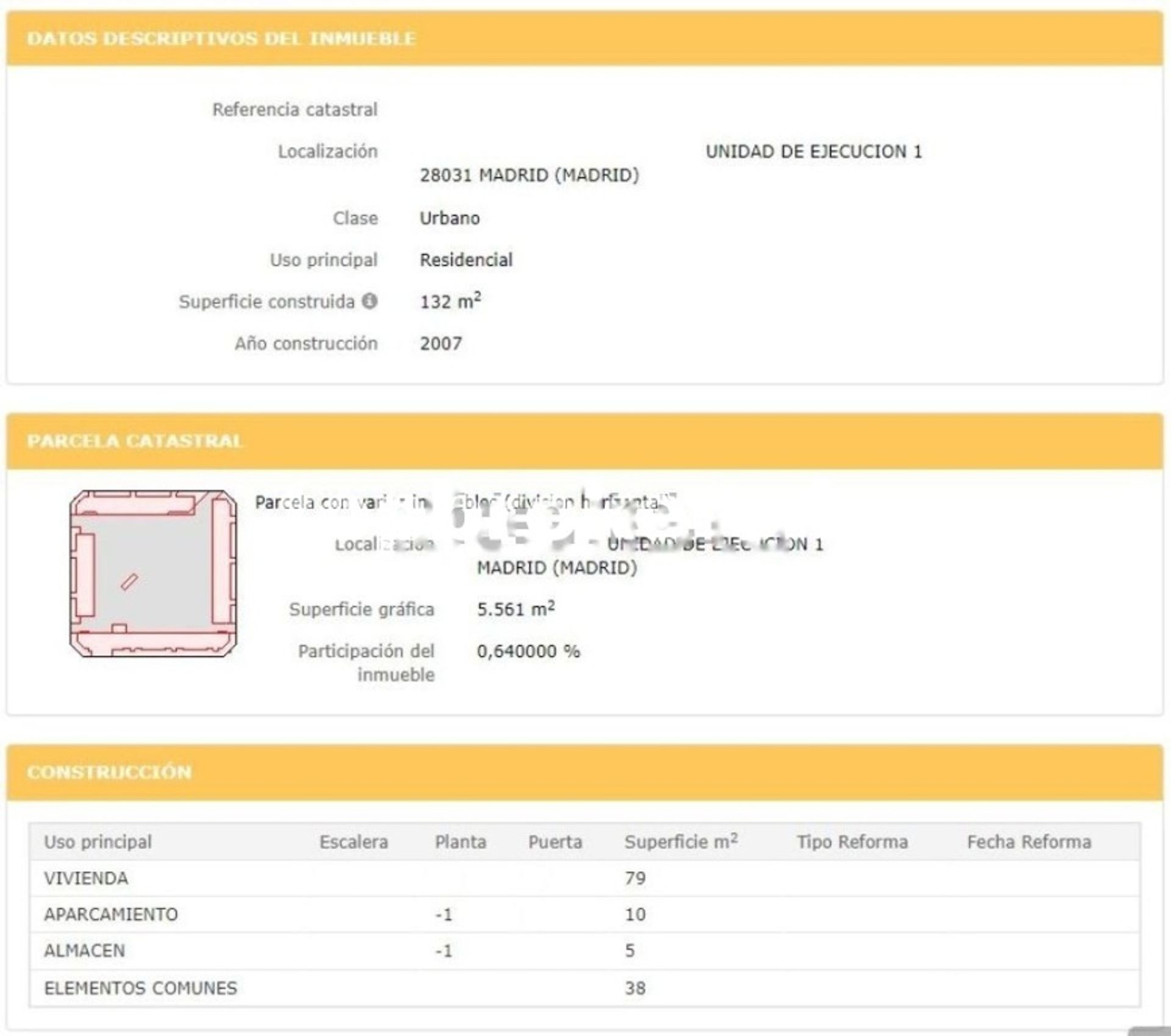Click the 10 surface value for APARCAMIENTO

(x=635, y=914)
